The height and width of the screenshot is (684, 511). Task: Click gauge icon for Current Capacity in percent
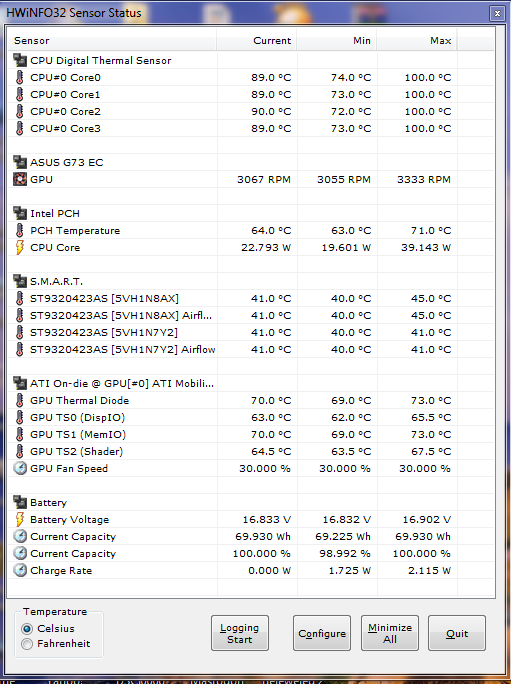tap(20, 554)
